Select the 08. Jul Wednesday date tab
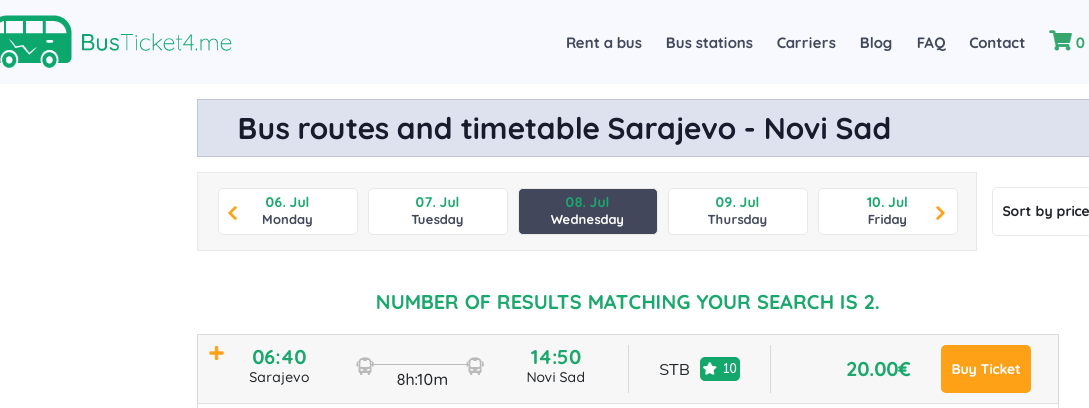This screenshot has width=1089, height=408. tap(587, 211)
